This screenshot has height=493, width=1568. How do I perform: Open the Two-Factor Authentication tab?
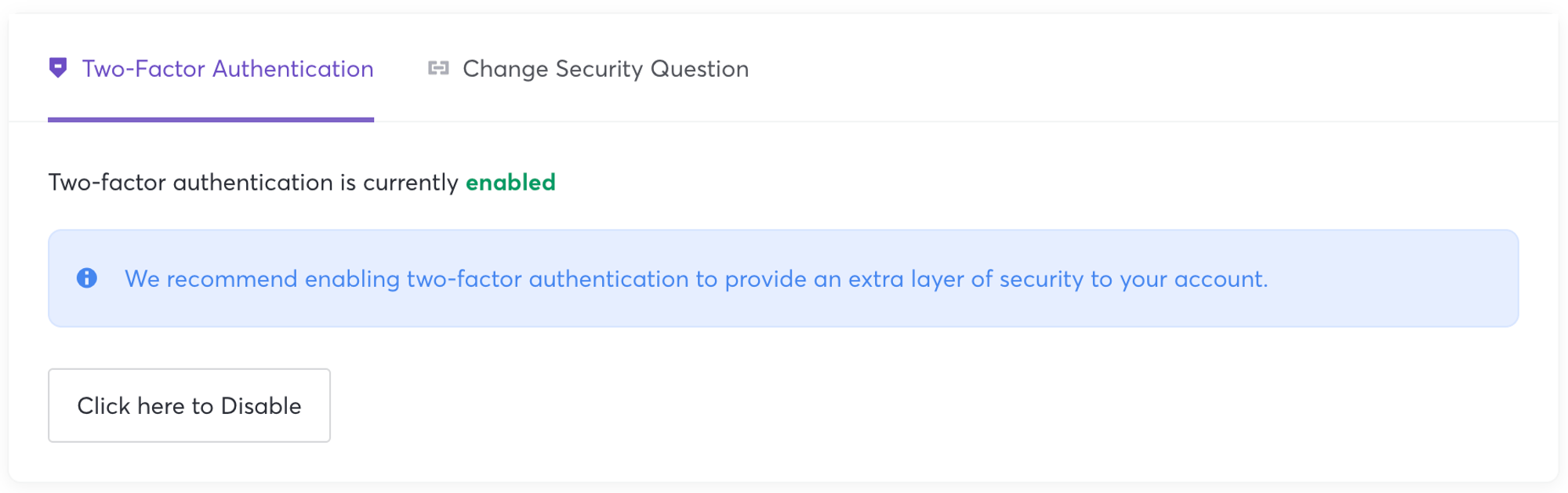click(227, 69)
